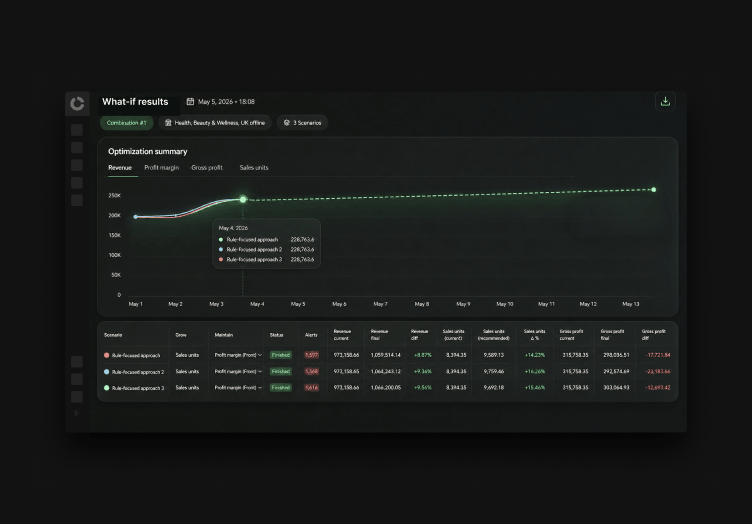Click the -17,721.84 gross profit diff cell

point(658,355)
